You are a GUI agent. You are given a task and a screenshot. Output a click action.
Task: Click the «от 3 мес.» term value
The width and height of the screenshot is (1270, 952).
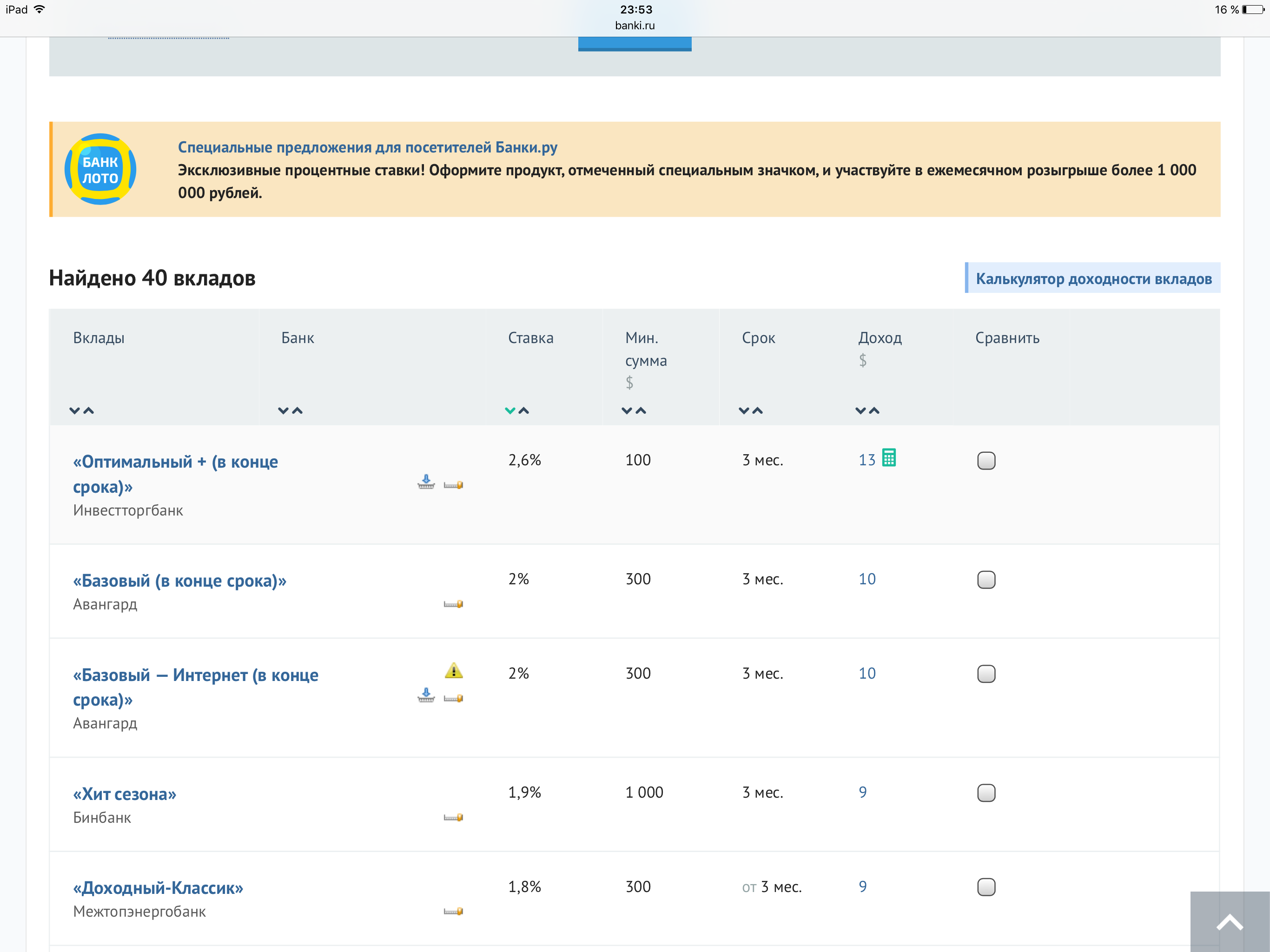(772, 887)
